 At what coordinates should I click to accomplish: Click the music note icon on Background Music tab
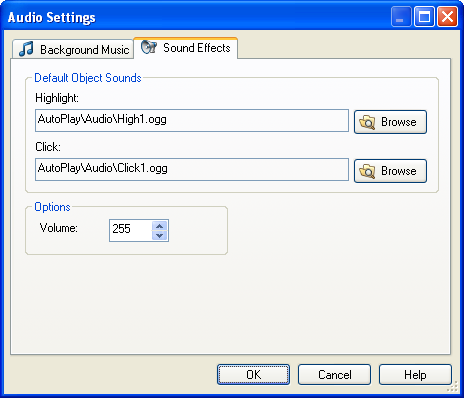26,49
